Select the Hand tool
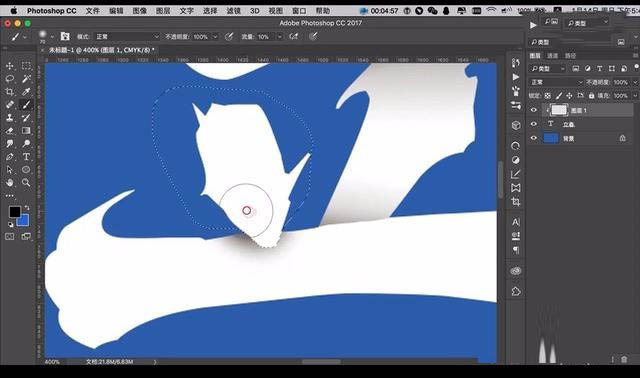Screen dimensions: 640x378 [x=10, y=182]
